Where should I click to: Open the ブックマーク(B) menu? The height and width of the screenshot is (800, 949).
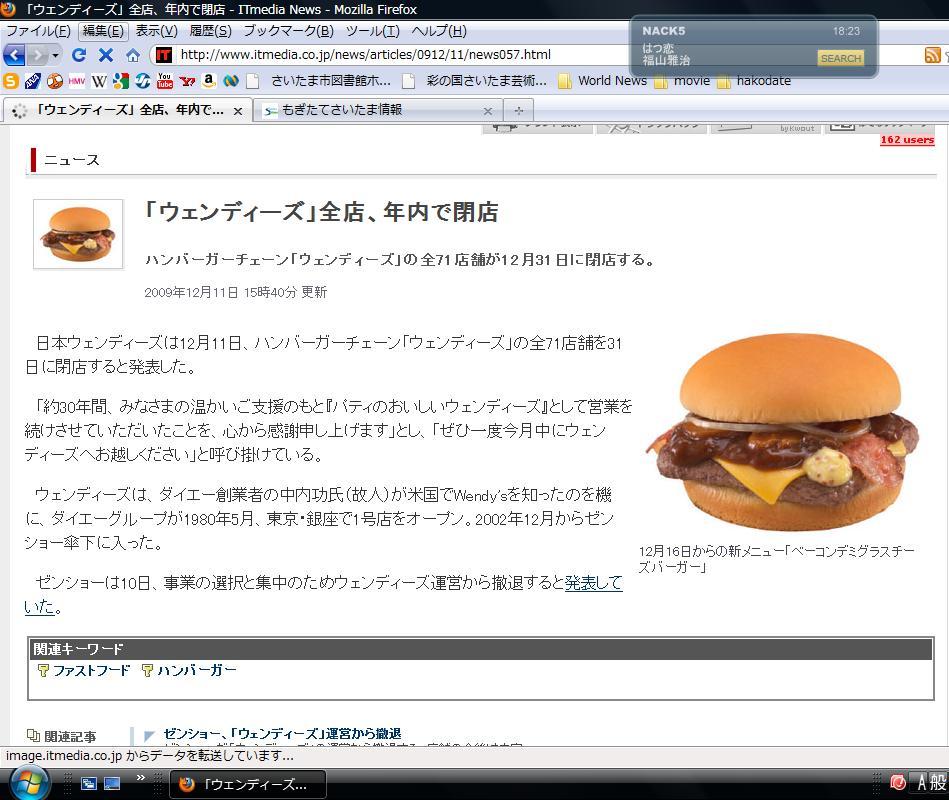pos(288,31)
